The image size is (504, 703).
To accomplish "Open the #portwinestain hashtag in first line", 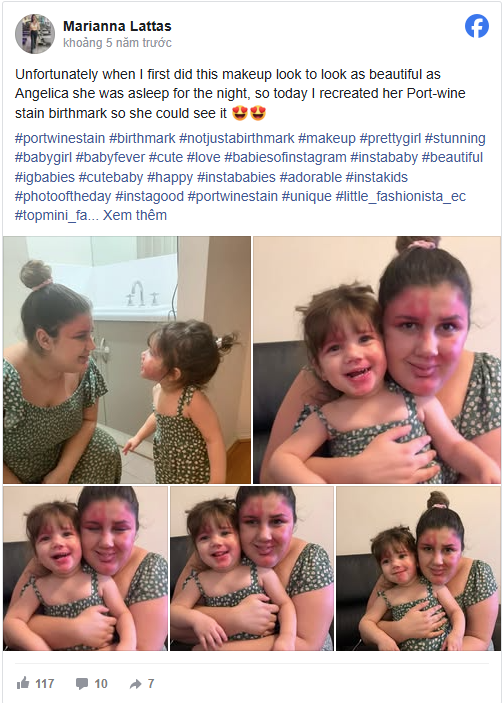I will 60,138.
